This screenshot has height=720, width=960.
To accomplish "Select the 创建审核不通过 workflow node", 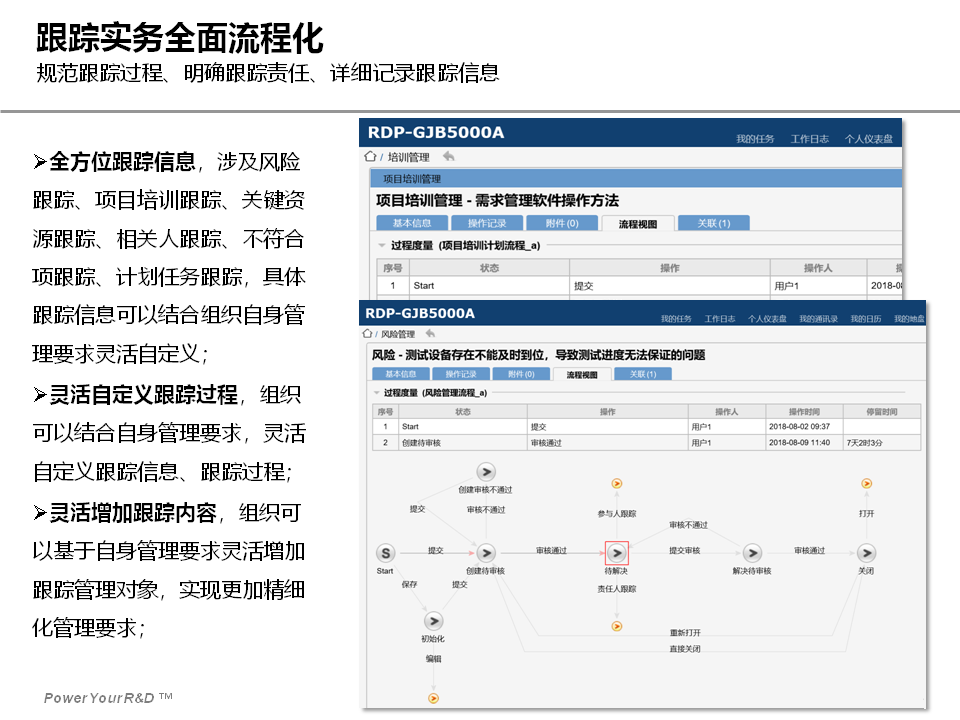I will click(x=486, y=472).
